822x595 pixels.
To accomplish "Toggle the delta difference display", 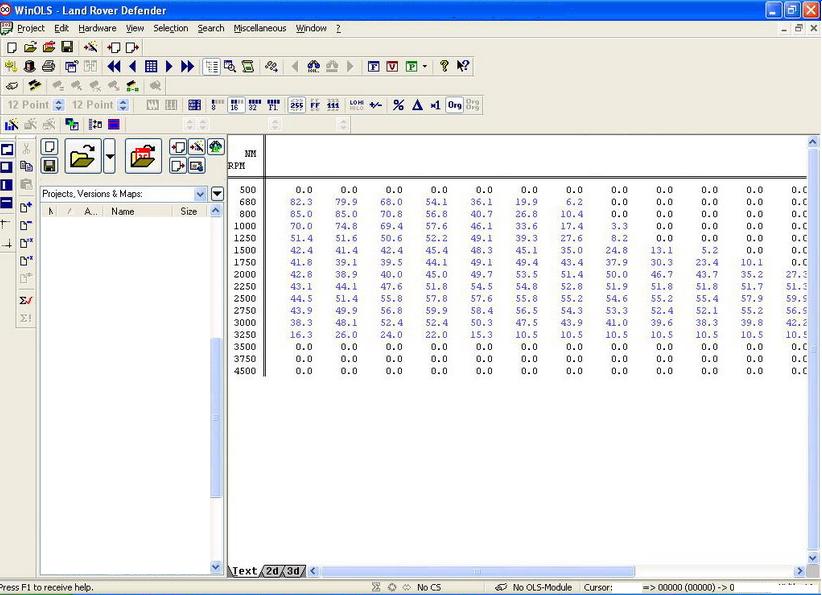I will tap(417, 105).
